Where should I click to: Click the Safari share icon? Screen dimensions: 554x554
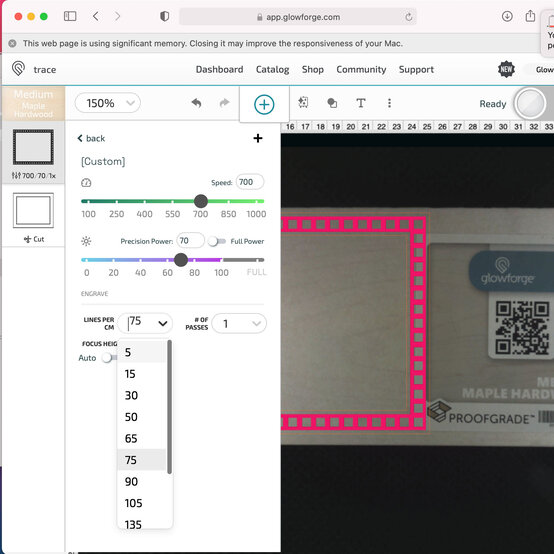530,16
